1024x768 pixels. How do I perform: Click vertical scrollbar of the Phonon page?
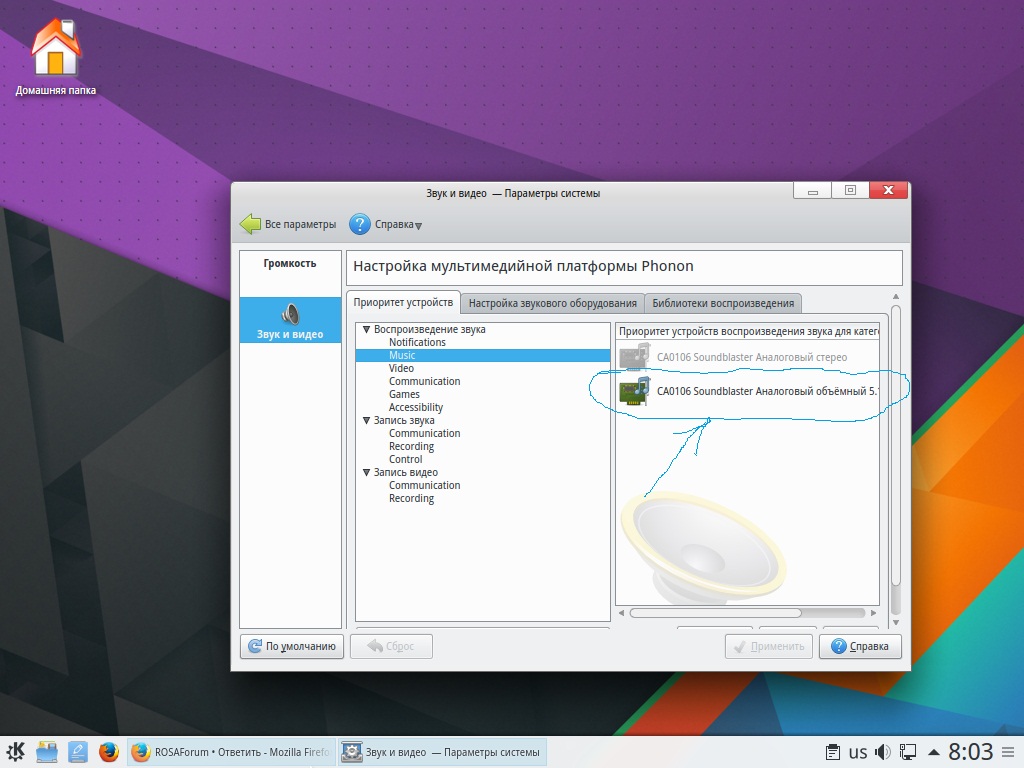click(x=896, y=444)
